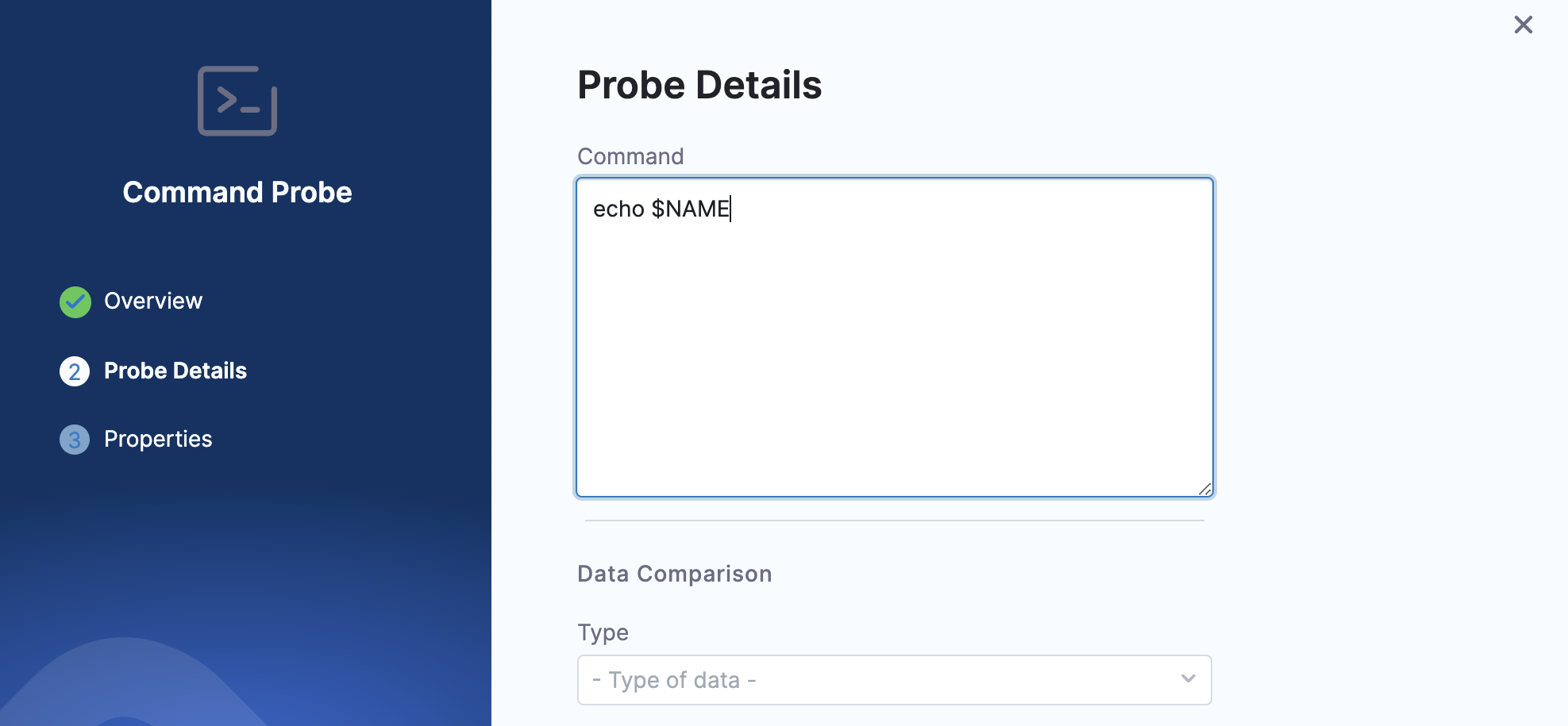Close the Probe Details dialog

point(1523,25)
